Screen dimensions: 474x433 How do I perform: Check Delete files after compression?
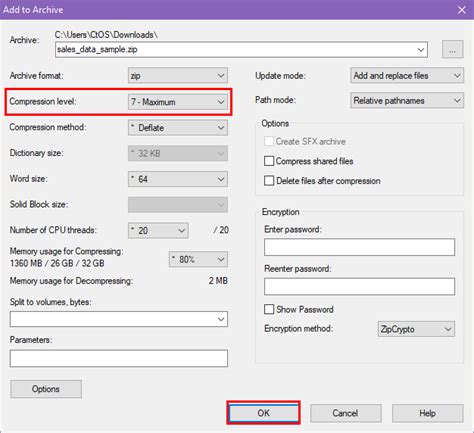click(269, 181)
